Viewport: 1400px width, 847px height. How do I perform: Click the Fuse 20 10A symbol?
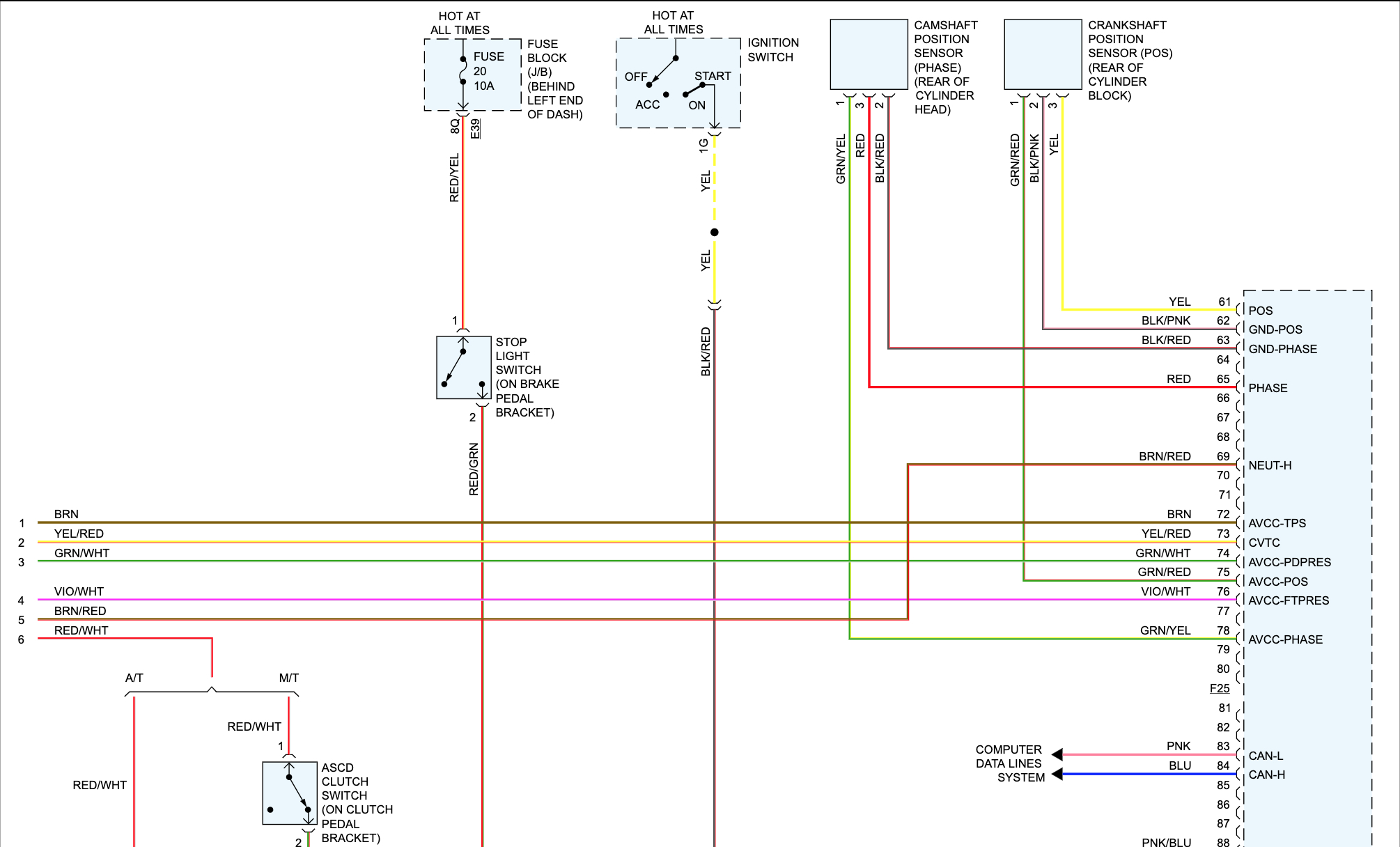pos(463,71)
